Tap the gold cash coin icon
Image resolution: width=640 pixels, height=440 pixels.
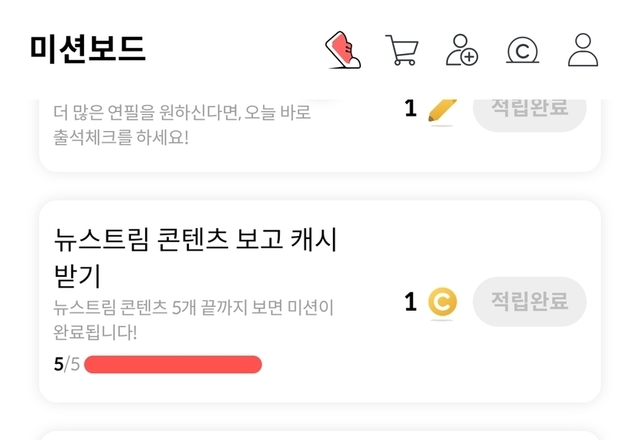442,301
